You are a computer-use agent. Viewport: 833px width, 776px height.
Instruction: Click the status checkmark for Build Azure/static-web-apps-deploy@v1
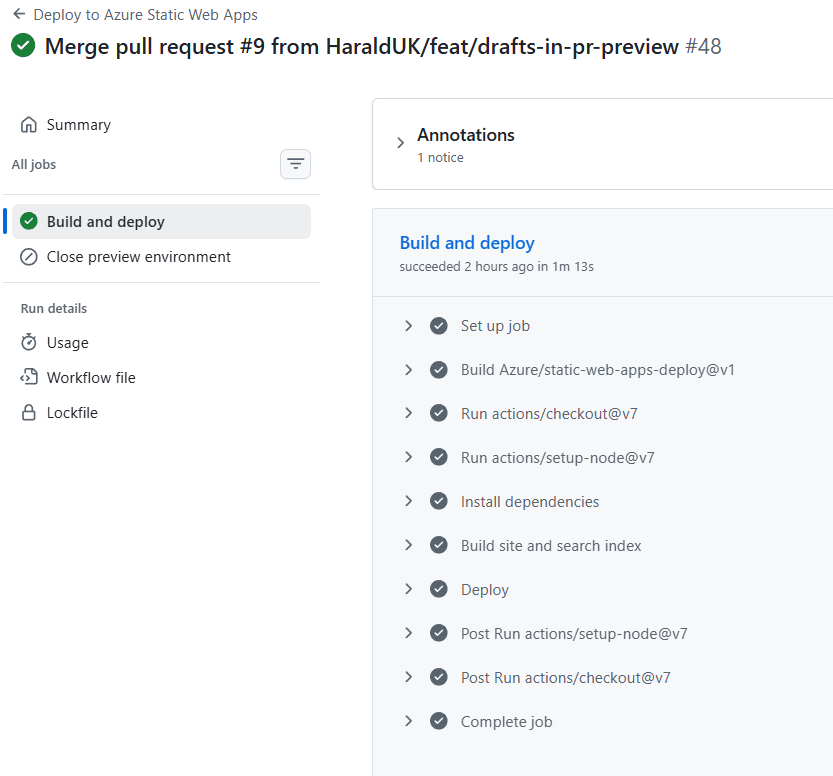click(x=439, y=370)
